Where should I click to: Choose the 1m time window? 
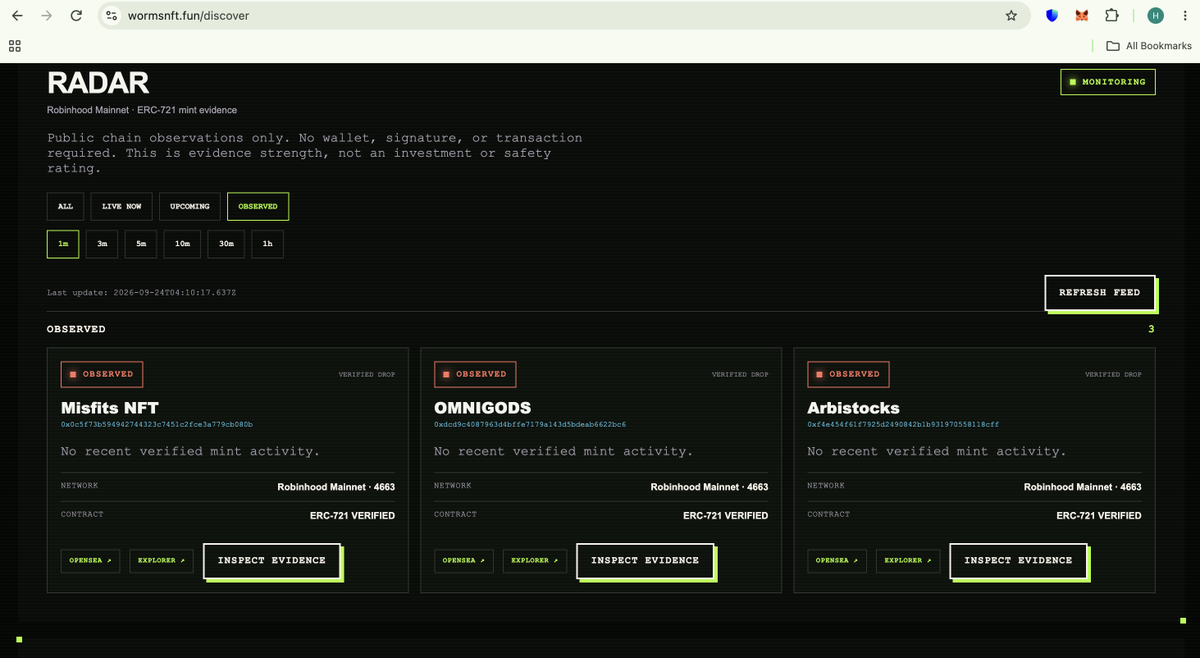click(x=63, y=244)
